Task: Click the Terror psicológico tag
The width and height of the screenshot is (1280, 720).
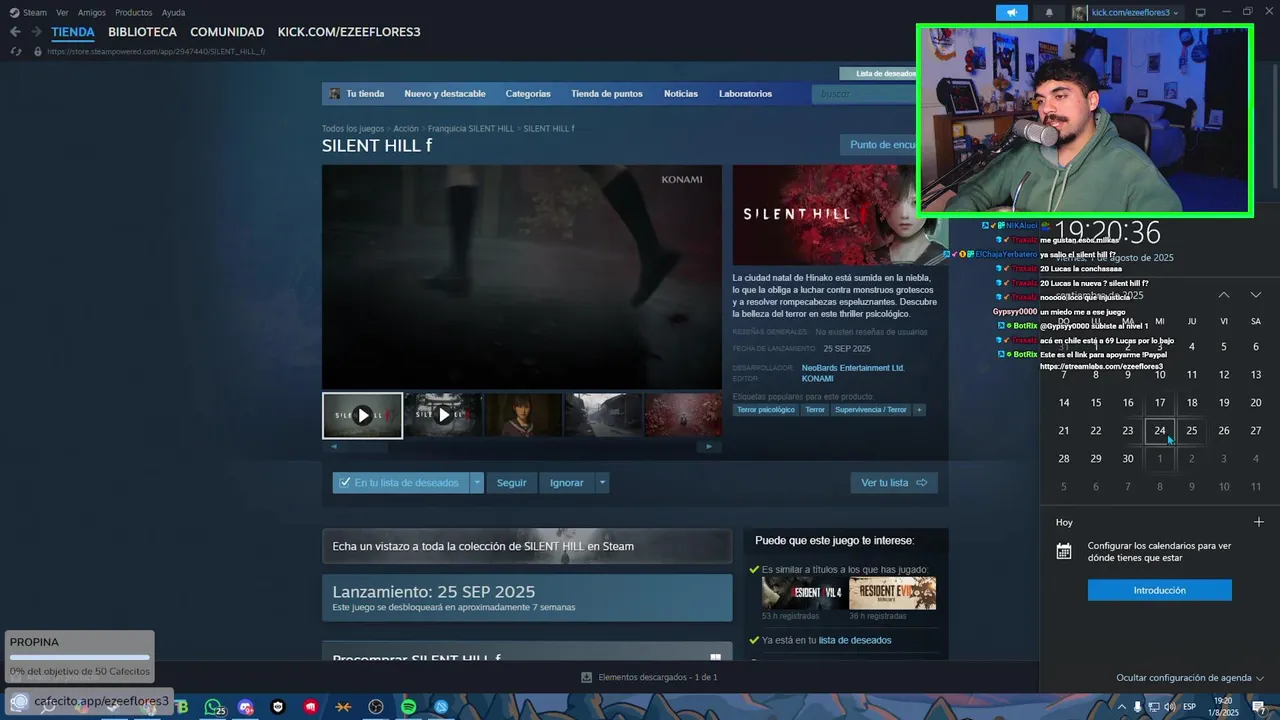Action: click(766, 410)
